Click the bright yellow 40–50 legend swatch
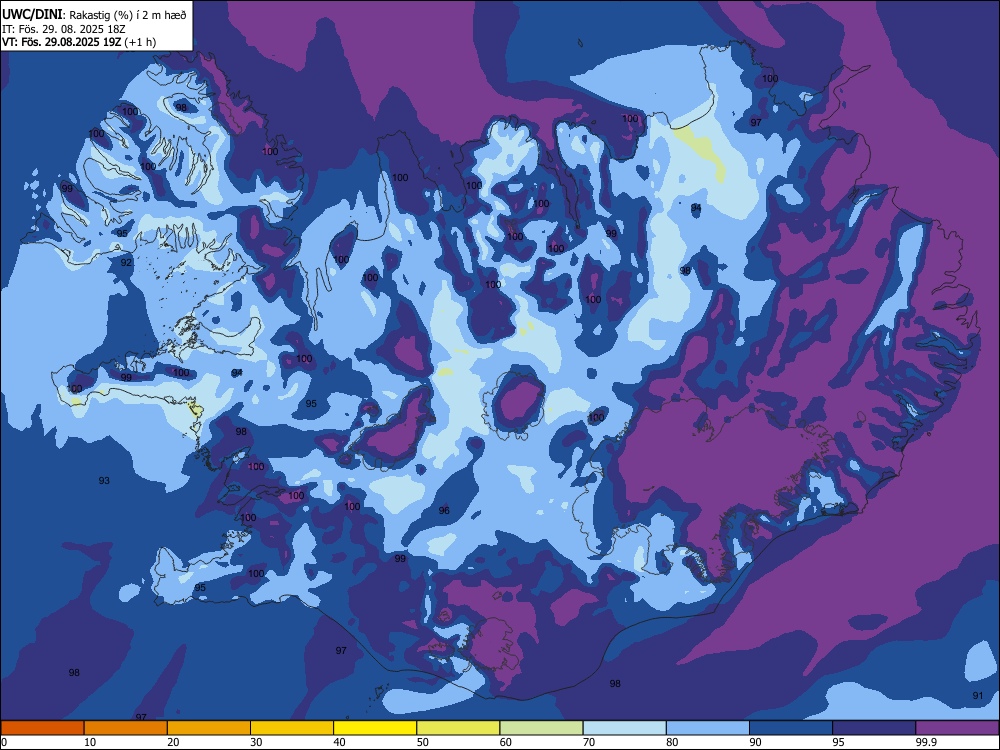The height and width of the screenshot is (750, 1000). tap(375, 728)
